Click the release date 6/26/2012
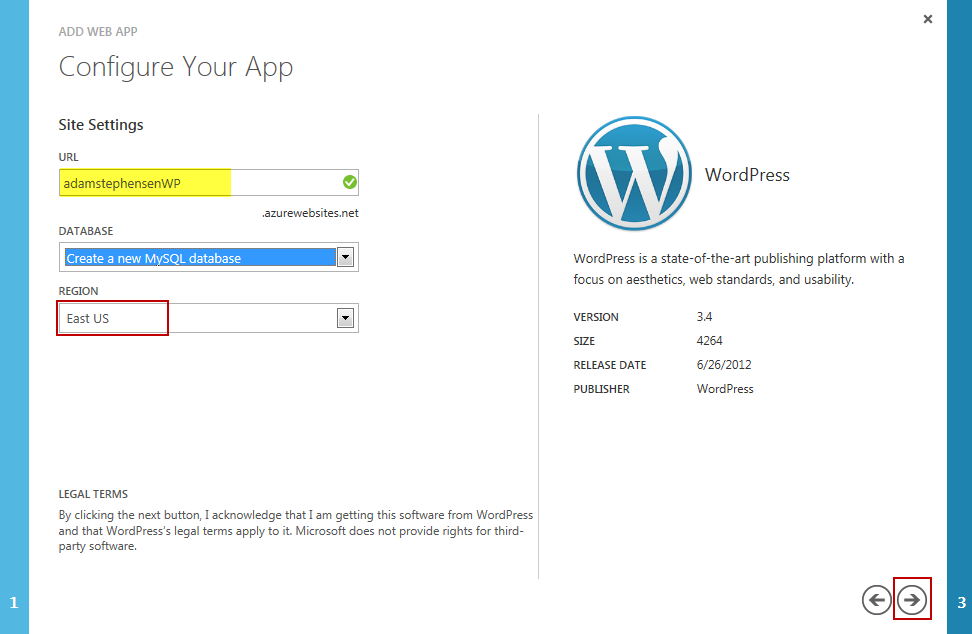 pos(724,365)
